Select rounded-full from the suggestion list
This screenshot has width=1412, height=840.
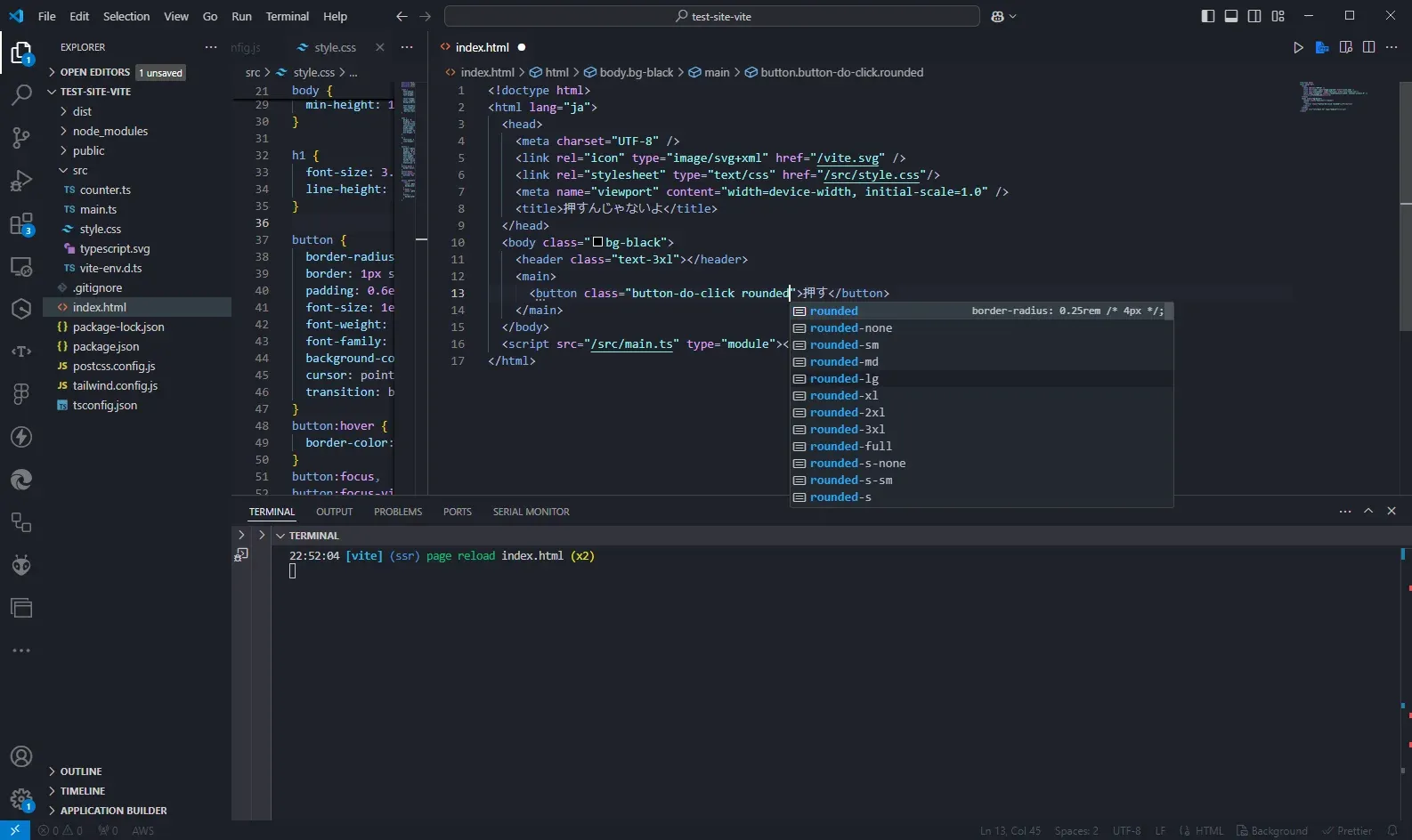(x=981, y=446)
